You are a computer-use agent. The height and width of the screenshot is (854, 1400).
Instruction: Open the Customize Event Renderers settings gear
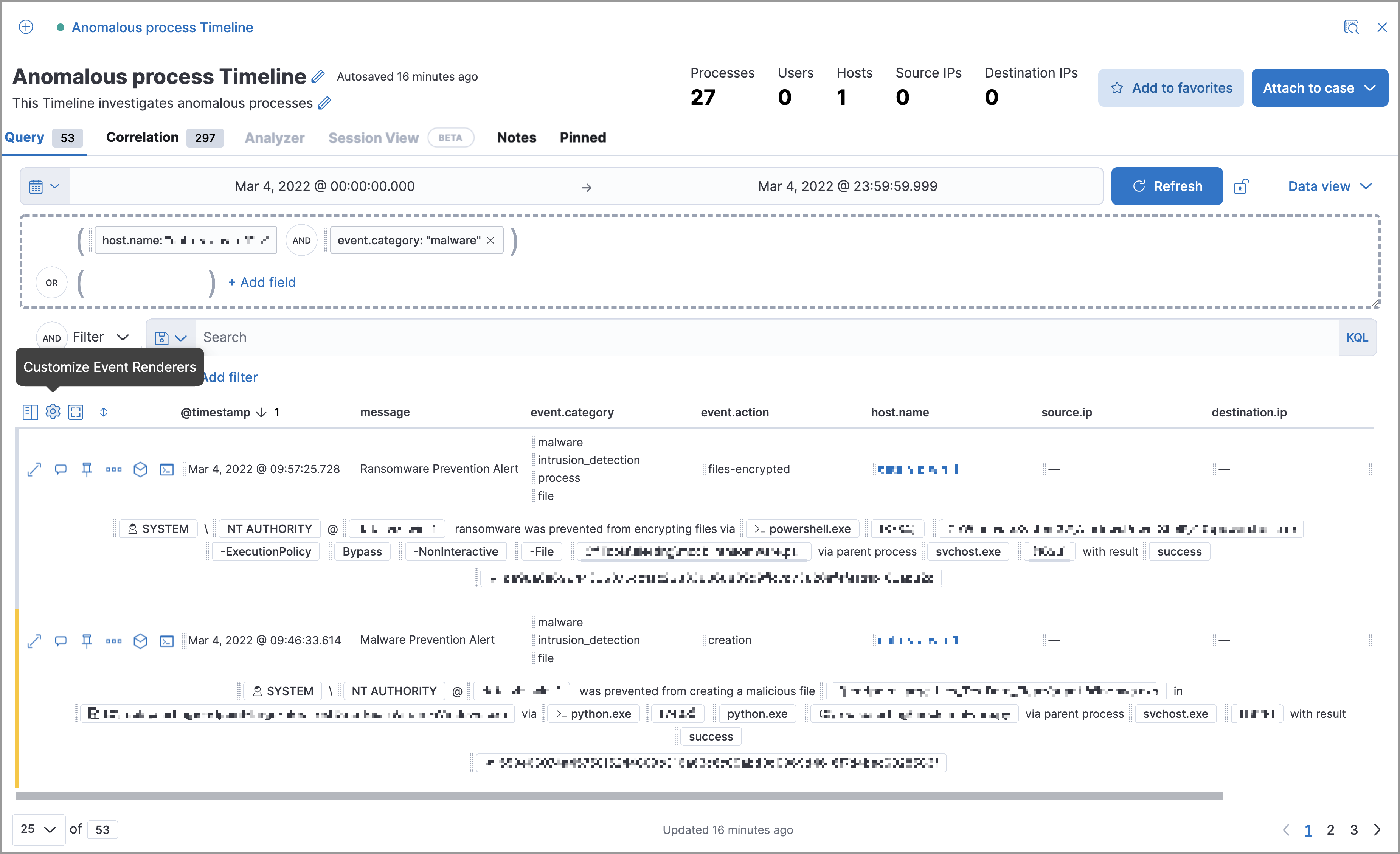[x=53, y=412]
